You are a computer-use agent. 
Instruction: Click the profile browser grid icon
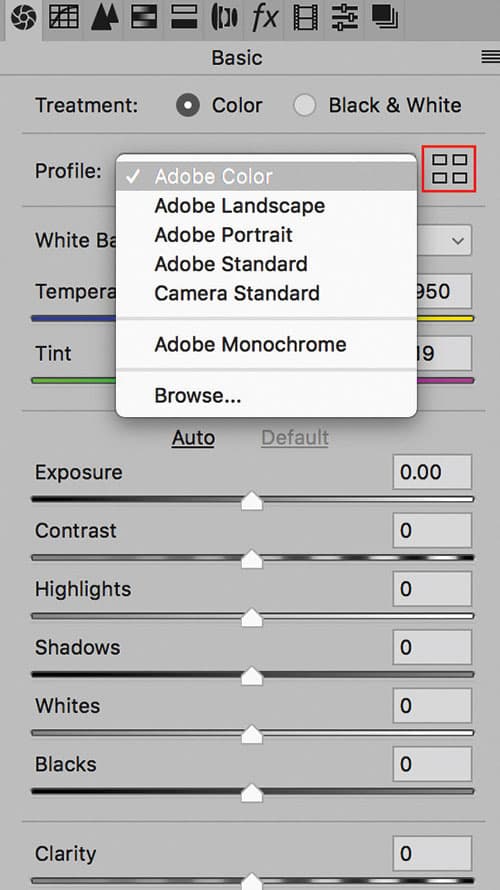tap(449, 169)
